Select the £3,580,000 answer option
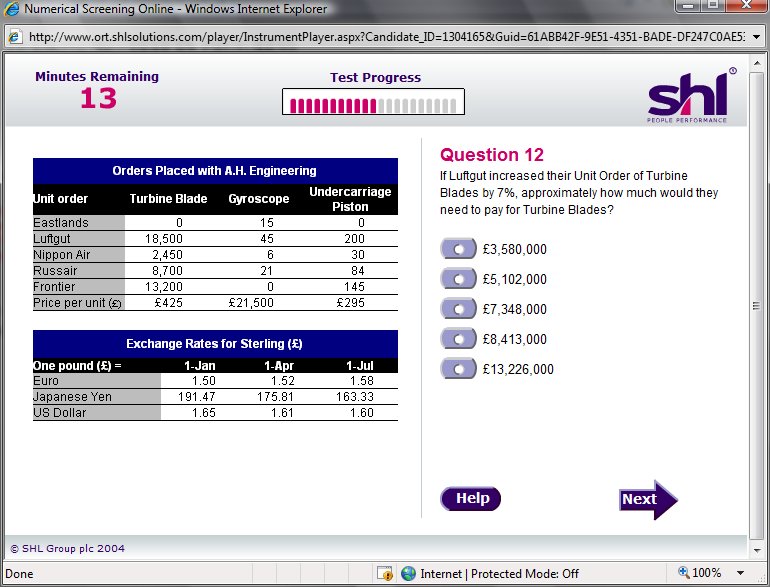This screenshot has height=587, width=770. pyautogui.click(x=458, y=249)
